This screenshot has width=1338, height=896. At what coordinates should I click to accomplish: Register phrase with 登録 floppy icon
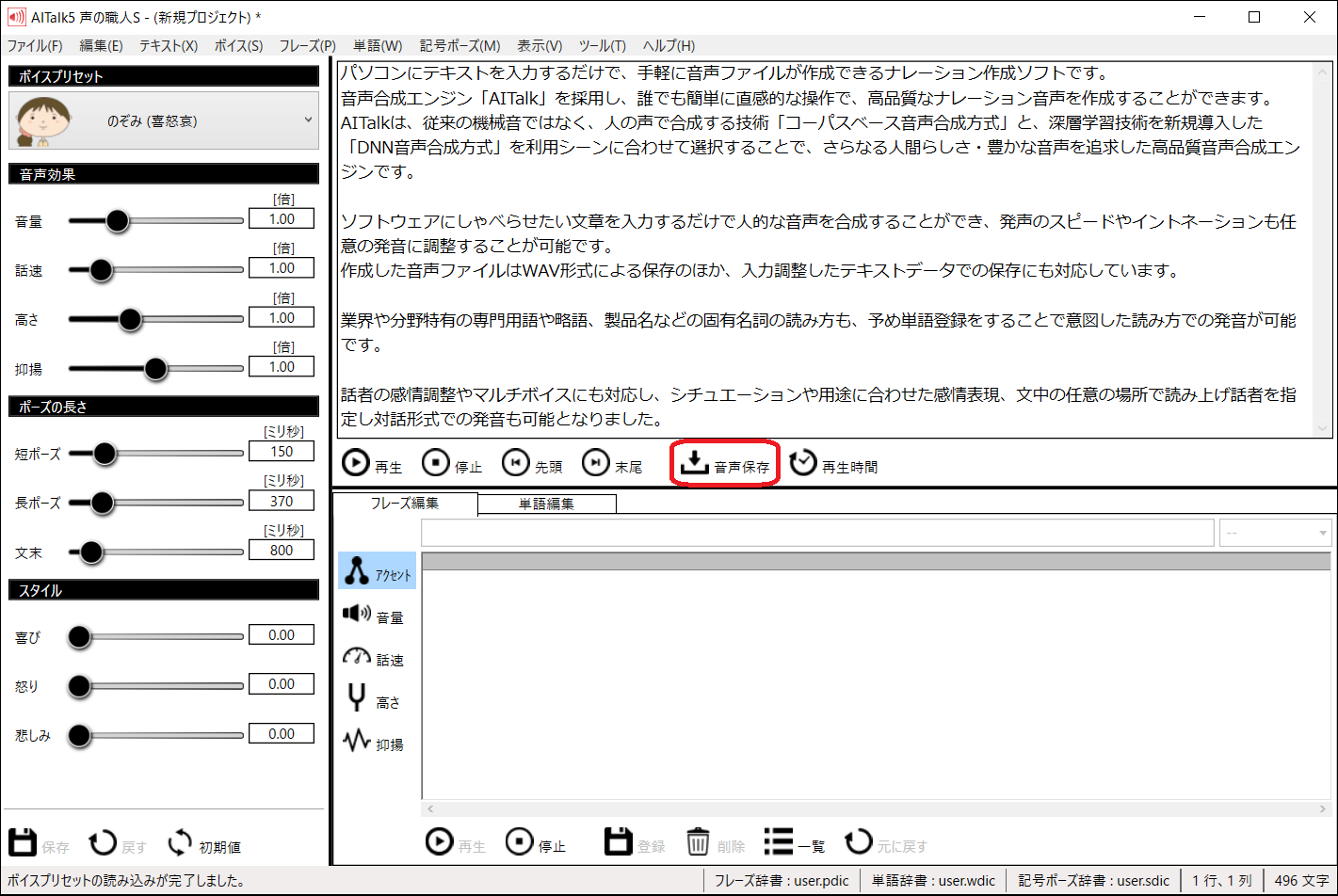point(635,841)
